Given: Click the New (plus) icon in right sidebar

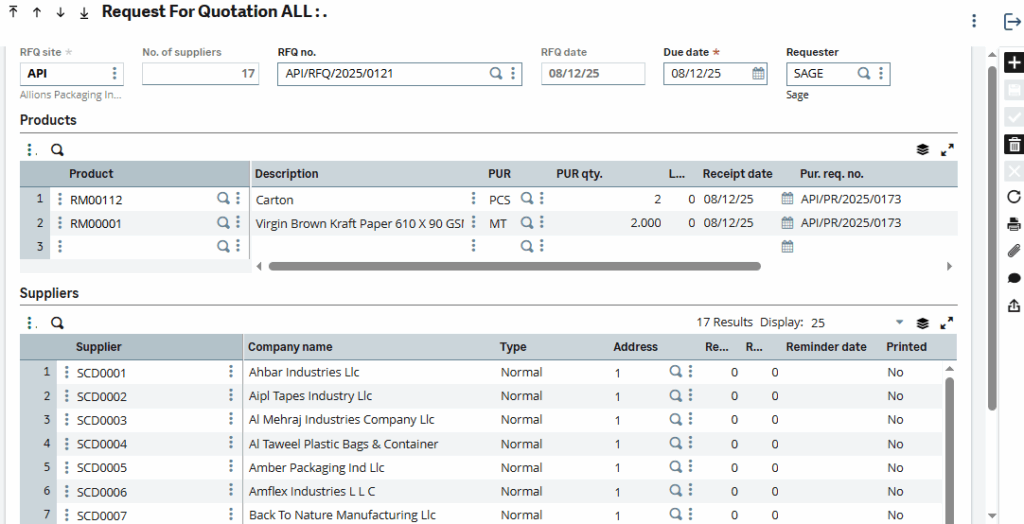Looking at the screenshot, I should 1013,63.
